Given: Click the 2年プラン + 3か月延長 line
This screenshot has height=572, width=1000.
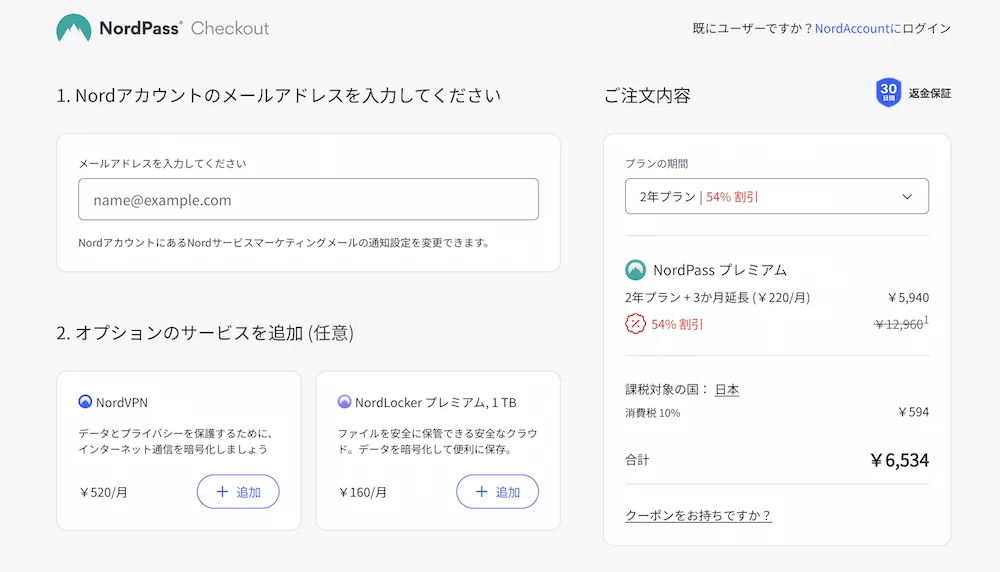Looking at the screenshot, I should click(717, 297).
